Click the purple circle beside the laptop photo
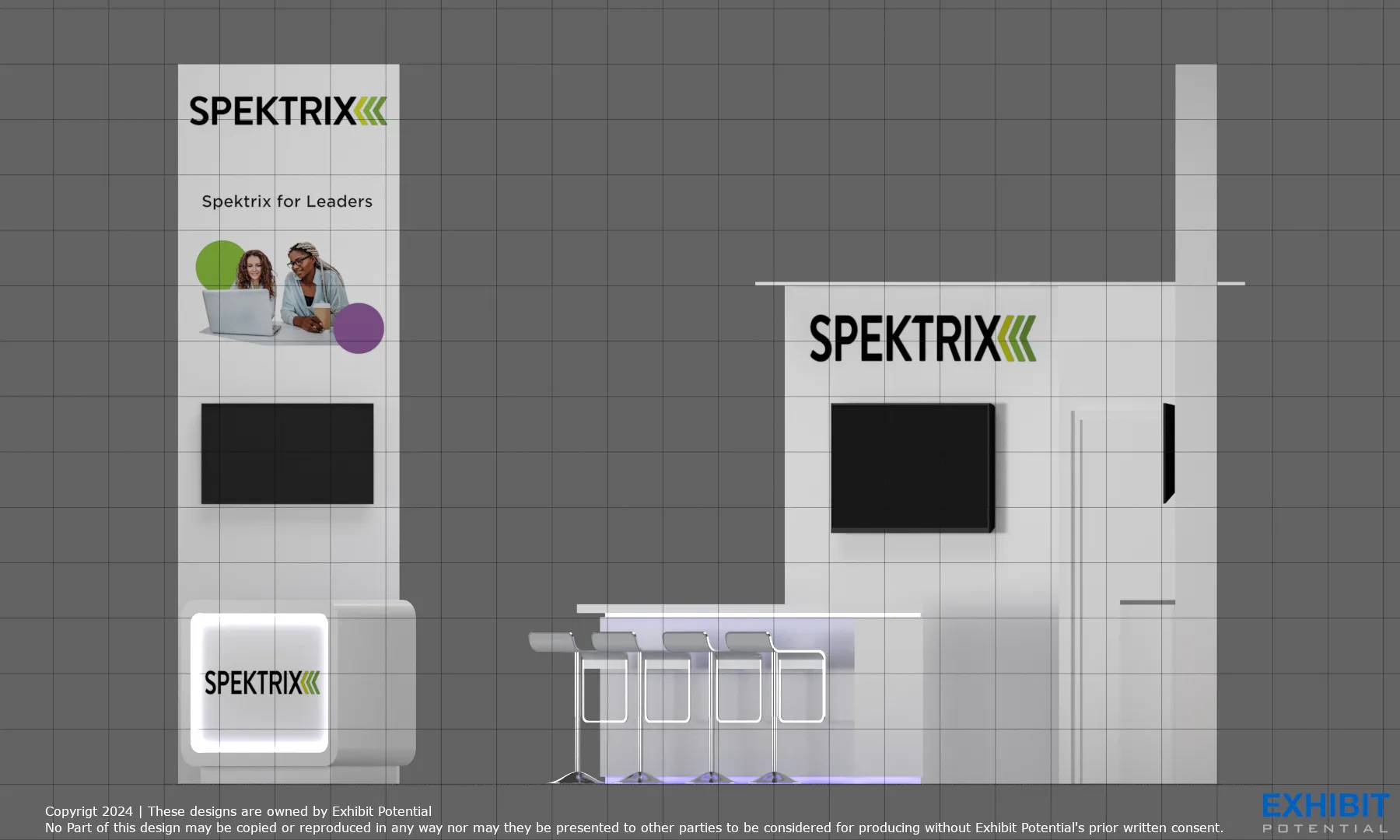The height and width of the screenshot is (840, 1400). [359, 328]
